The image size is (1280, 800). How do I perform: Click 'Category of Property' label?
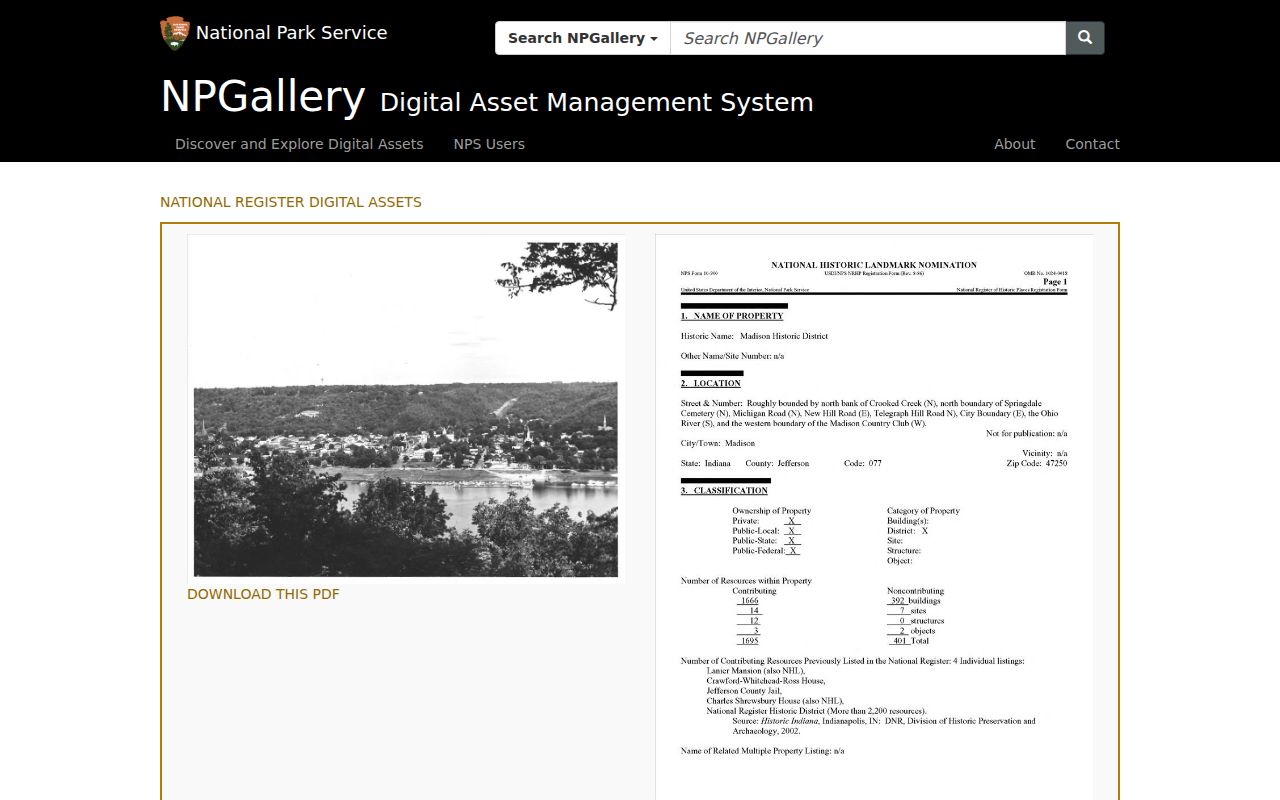(923, 510)
